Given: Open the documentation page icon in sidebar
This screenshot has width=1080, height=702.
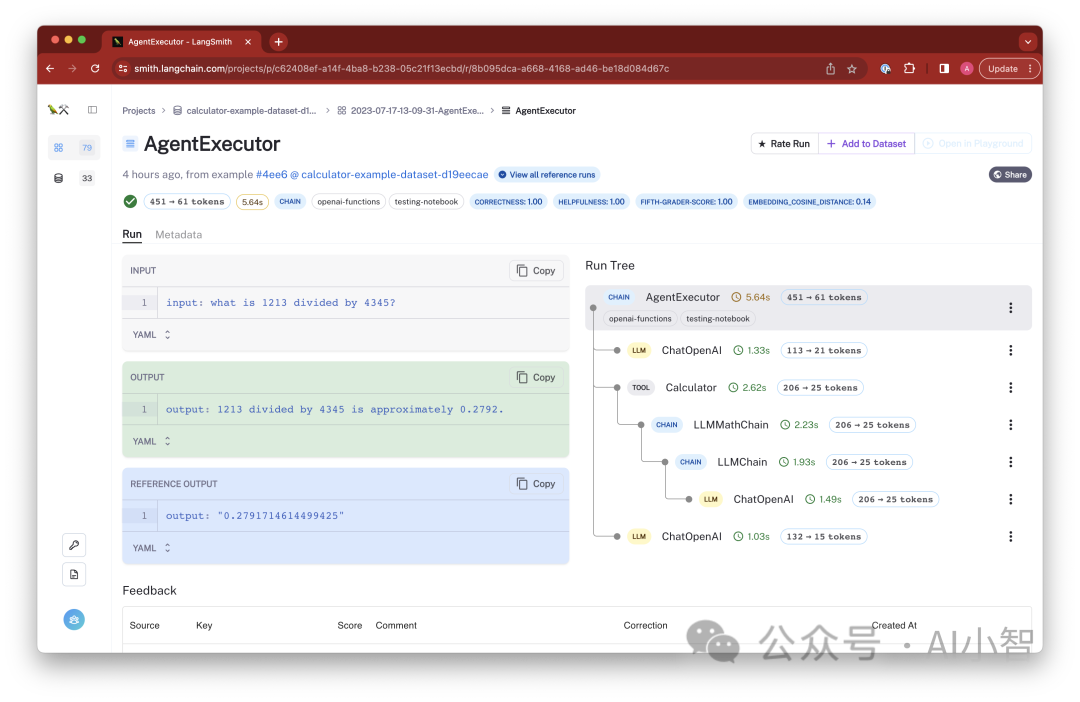Looking at the screenshot, I should click(x=74, y=574).
